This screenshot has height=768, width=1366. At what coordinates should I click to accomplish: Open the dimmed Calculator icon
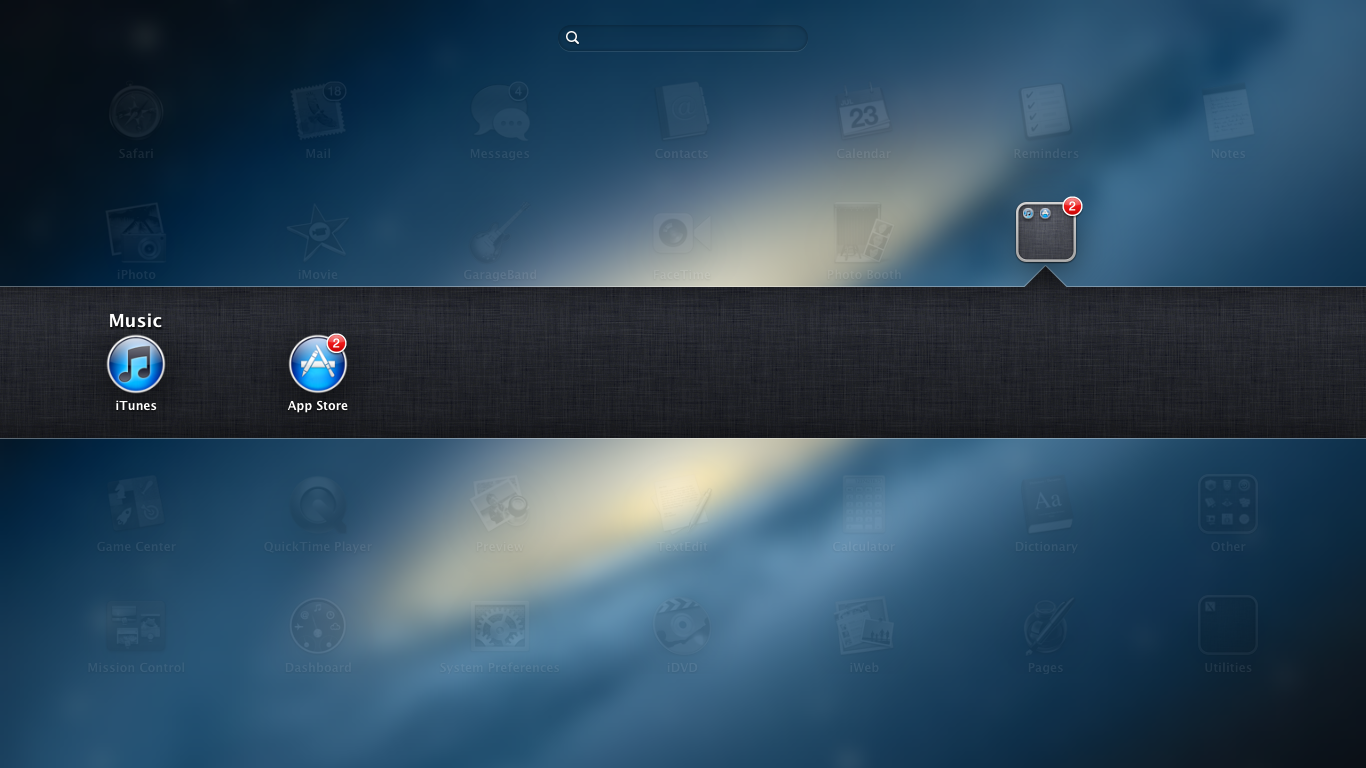click(864, 504)
